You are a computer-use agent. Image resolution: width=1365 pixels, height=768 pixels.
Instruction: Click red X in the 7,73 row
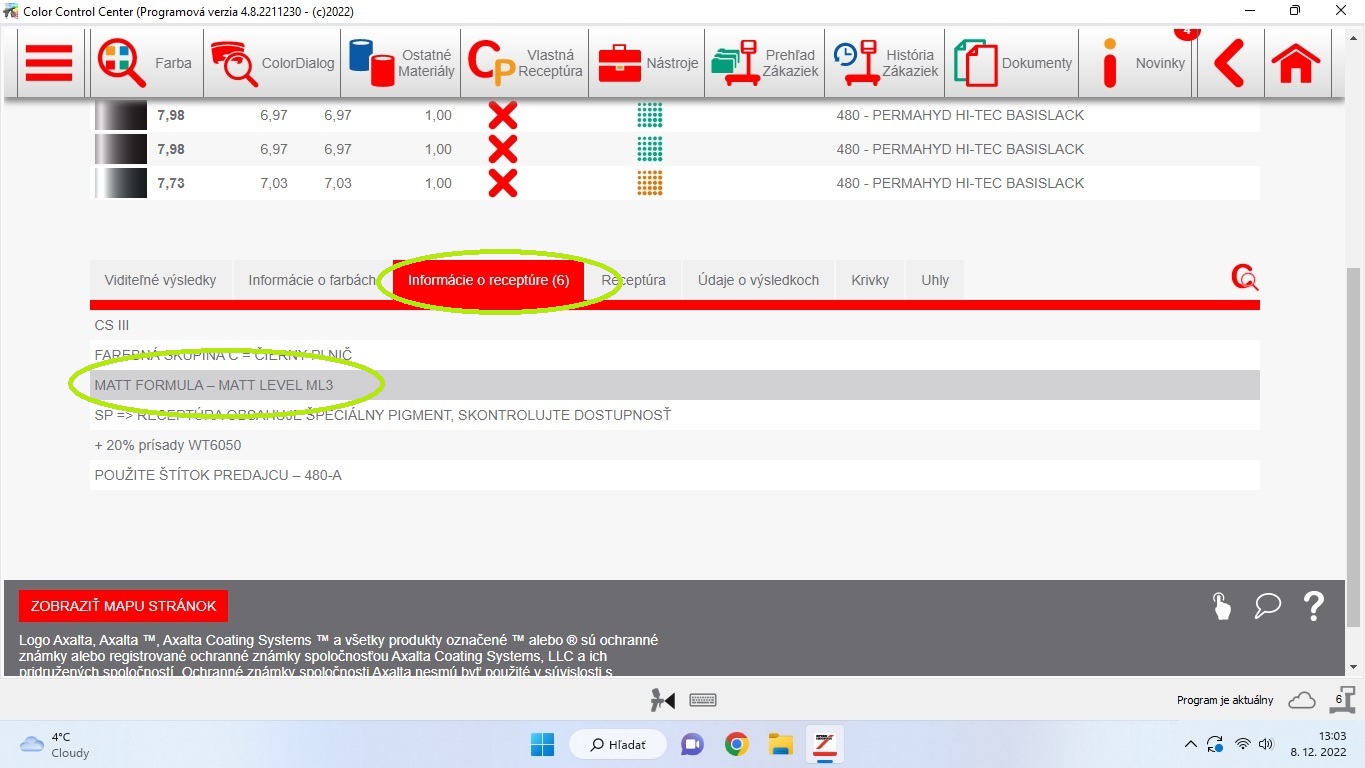pos(502,183)
